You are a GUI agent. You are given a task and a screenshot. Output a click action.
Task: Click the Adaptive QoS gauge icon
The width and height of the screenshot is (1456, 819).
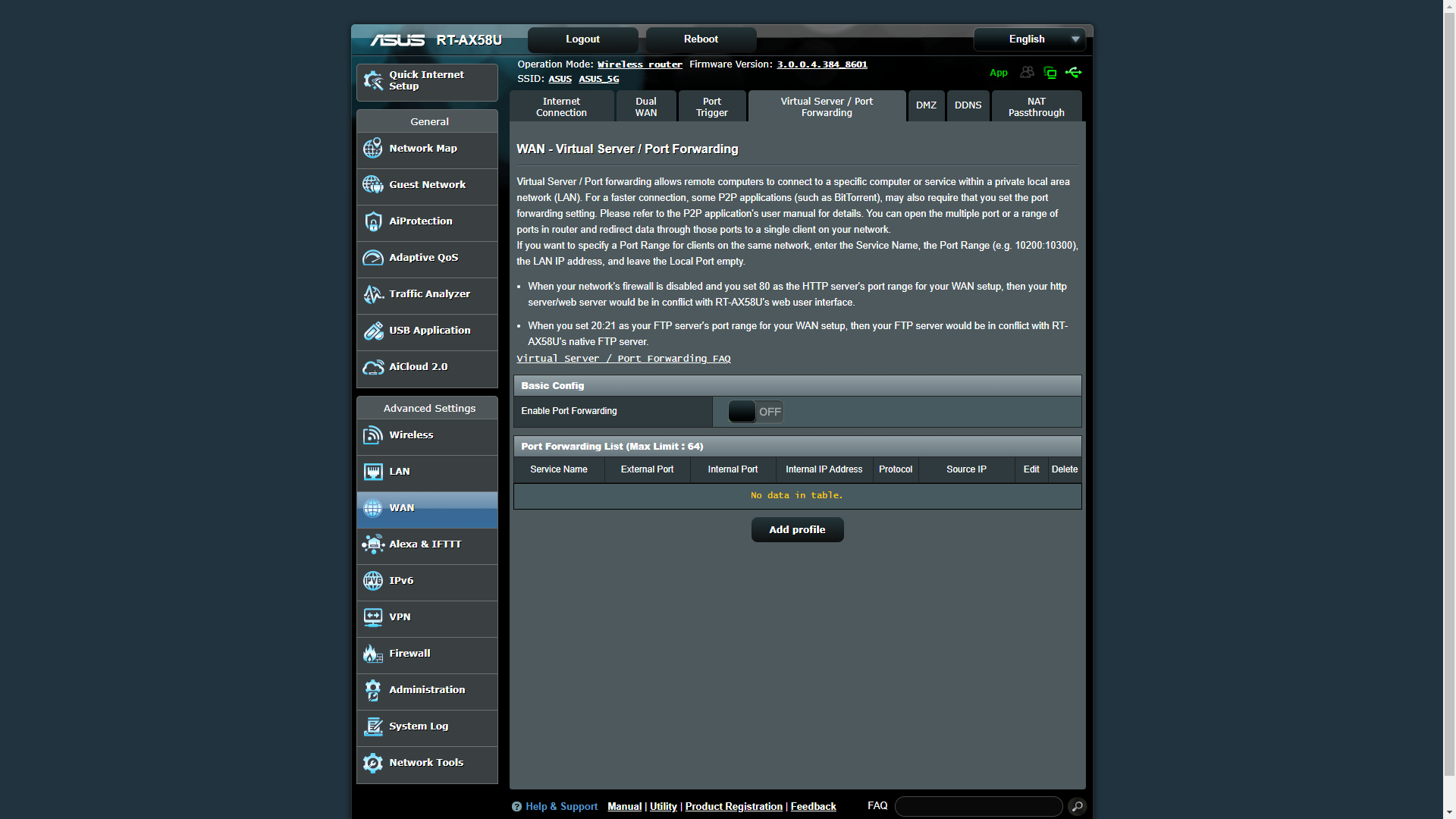point(372,258)
